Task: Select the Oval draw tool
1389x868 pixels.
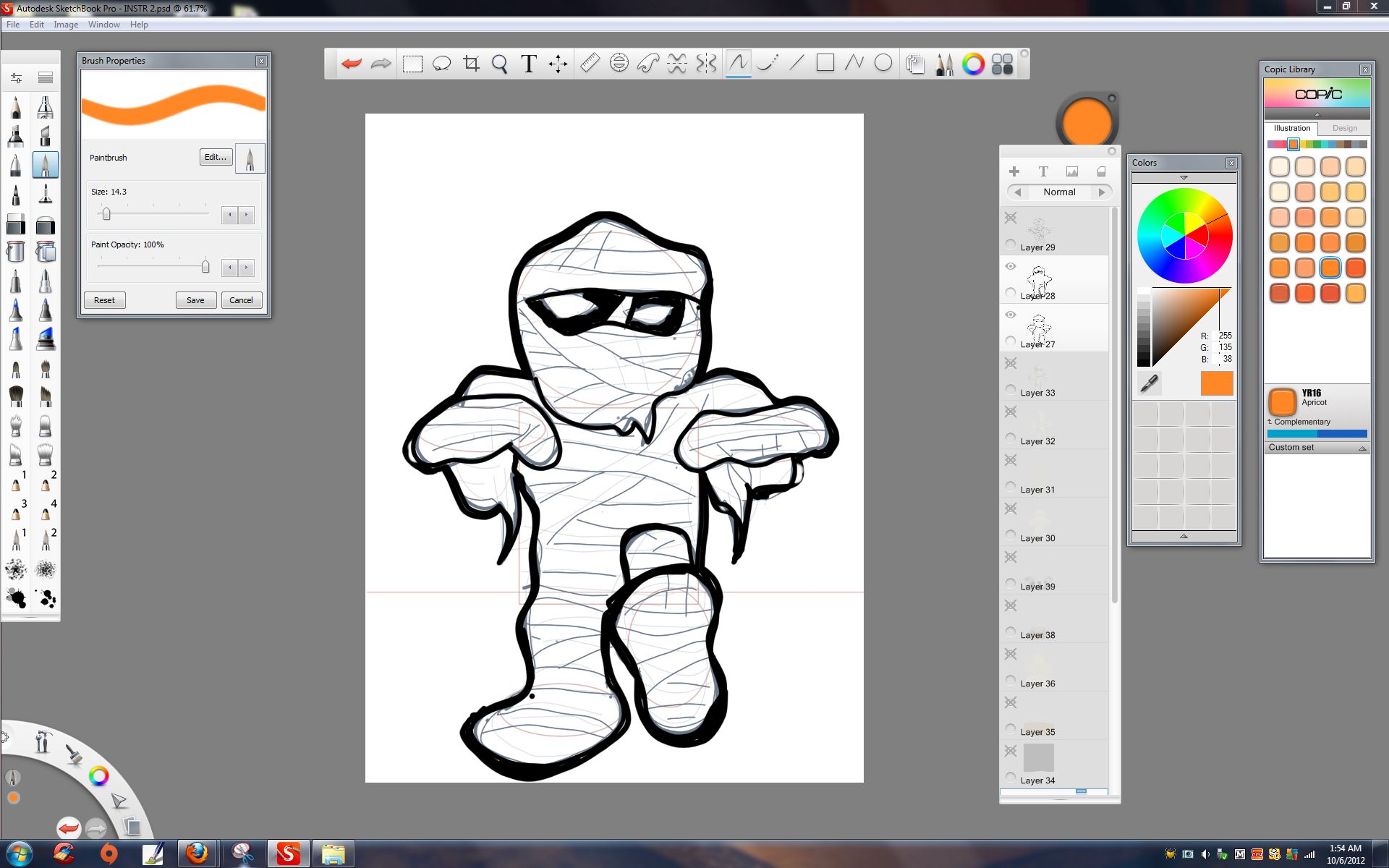Action: pyautogui.click(x=883, y=63)
